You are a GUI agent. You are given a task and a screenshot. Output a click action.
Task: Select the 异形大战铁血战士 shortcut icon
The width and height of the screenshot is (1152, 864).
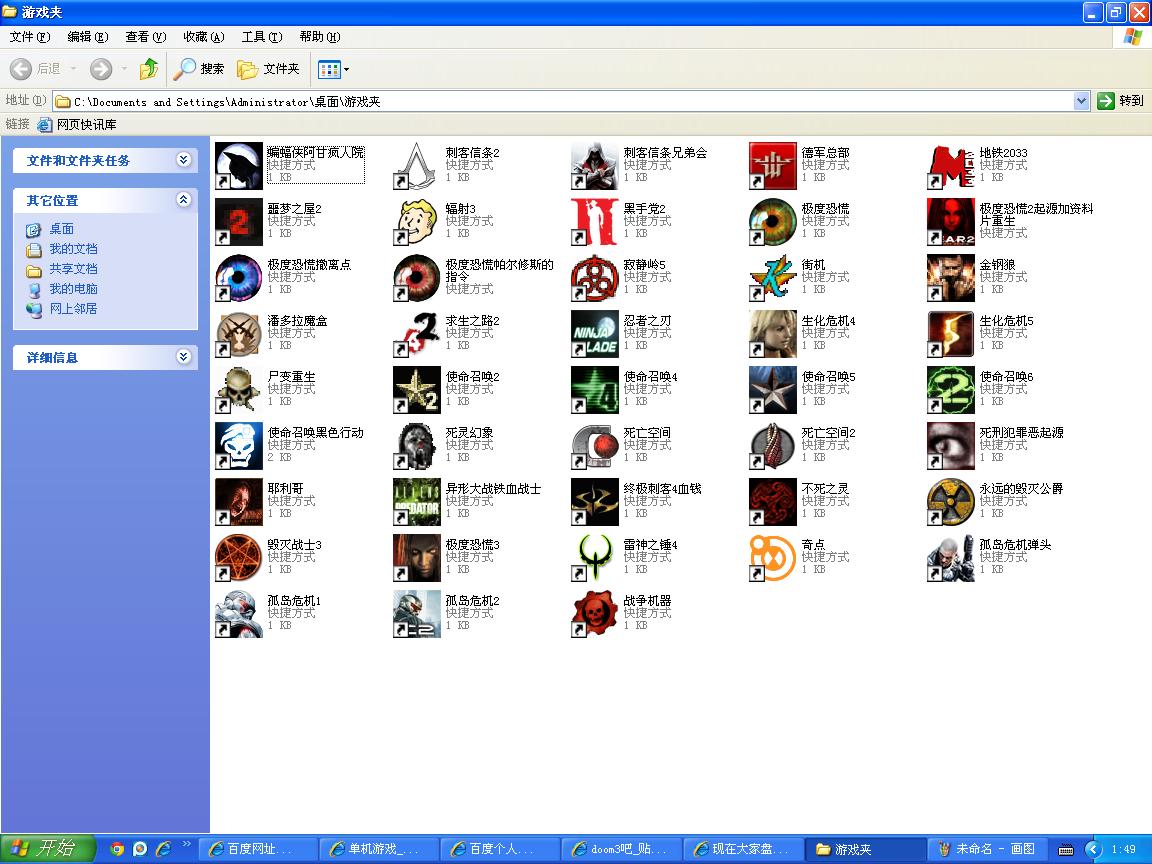[417, 502]
